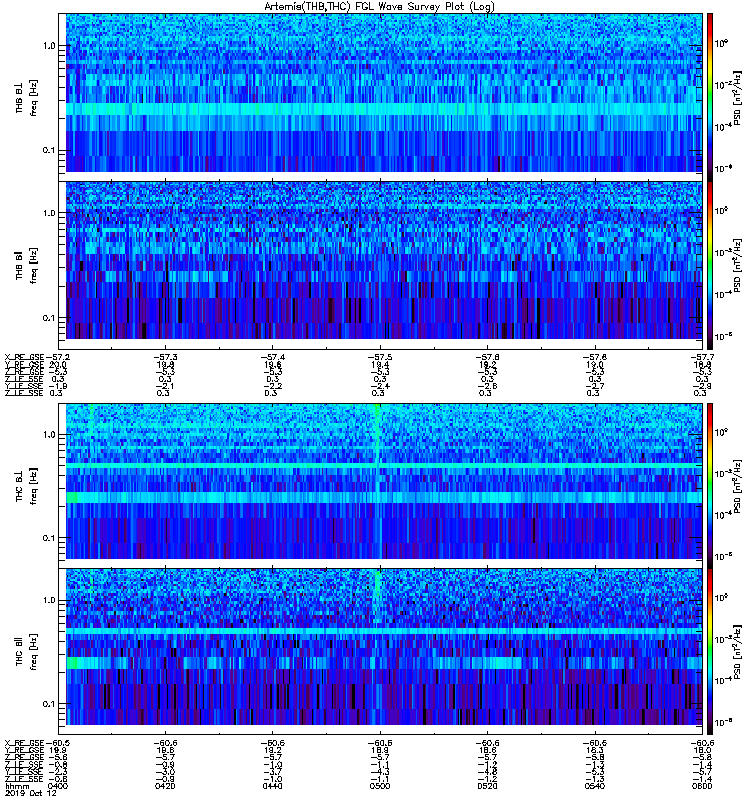This screenshot has height=800, width=750.
Task: Click the 0400 time tick label
Action: 58,786
